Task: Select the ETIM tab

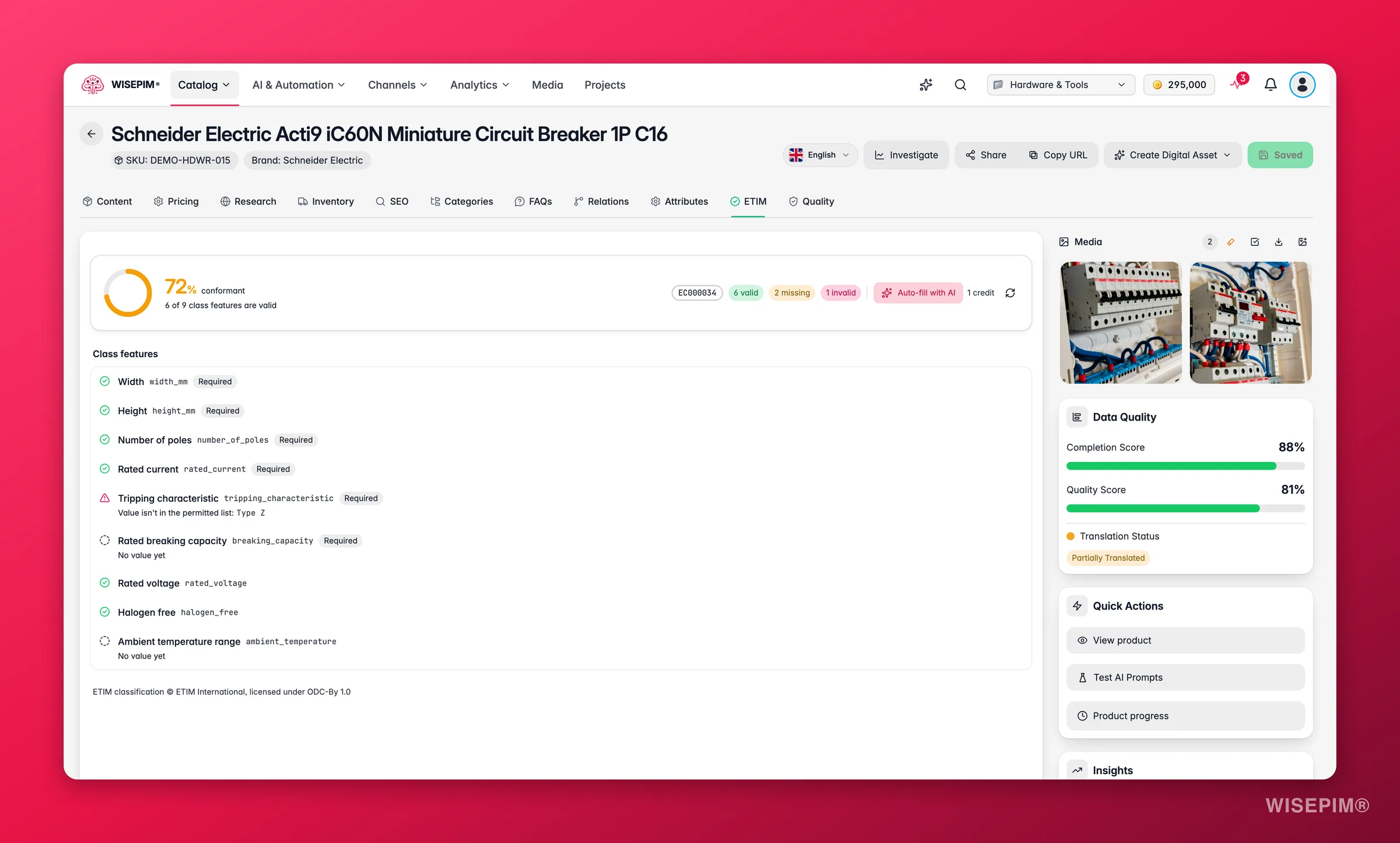Action: point(748,201)
